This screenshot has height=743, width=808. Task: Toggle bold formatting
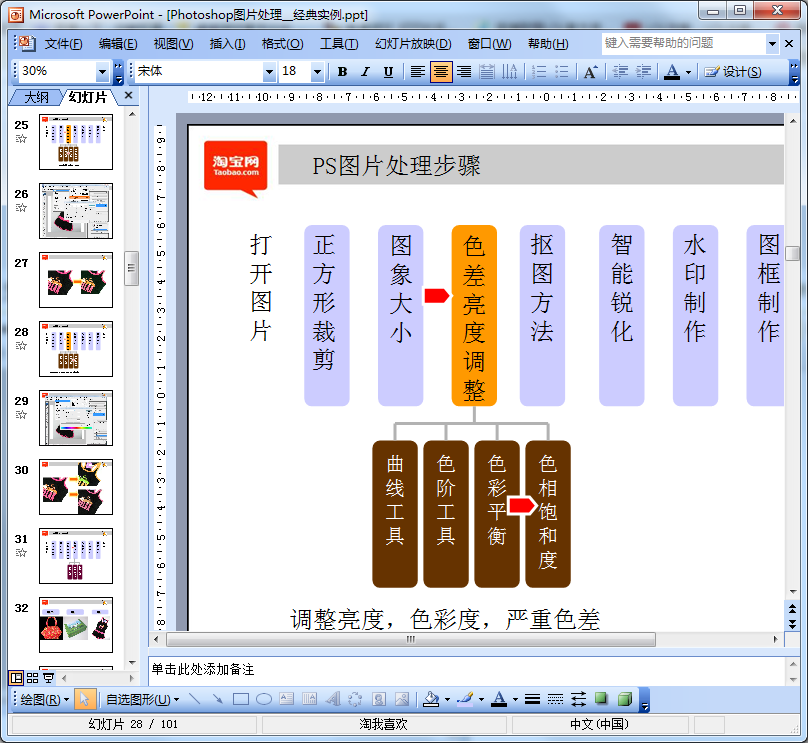[x=342, y=72]
